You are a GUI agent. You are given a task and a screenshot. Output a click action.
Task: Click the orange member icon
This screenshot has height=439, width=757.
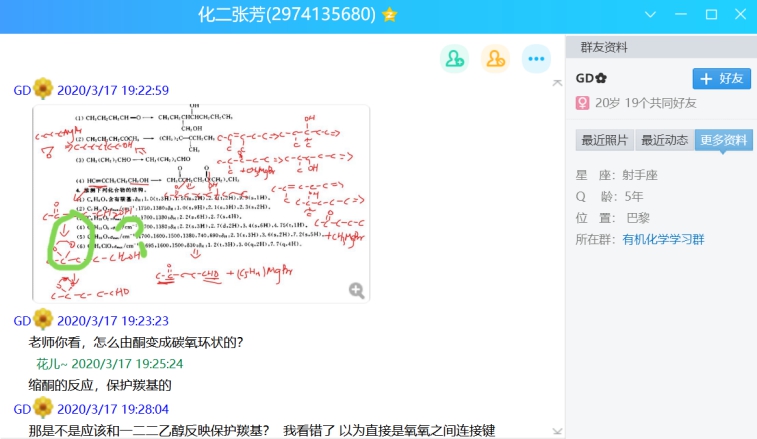(x=495, y=59)
